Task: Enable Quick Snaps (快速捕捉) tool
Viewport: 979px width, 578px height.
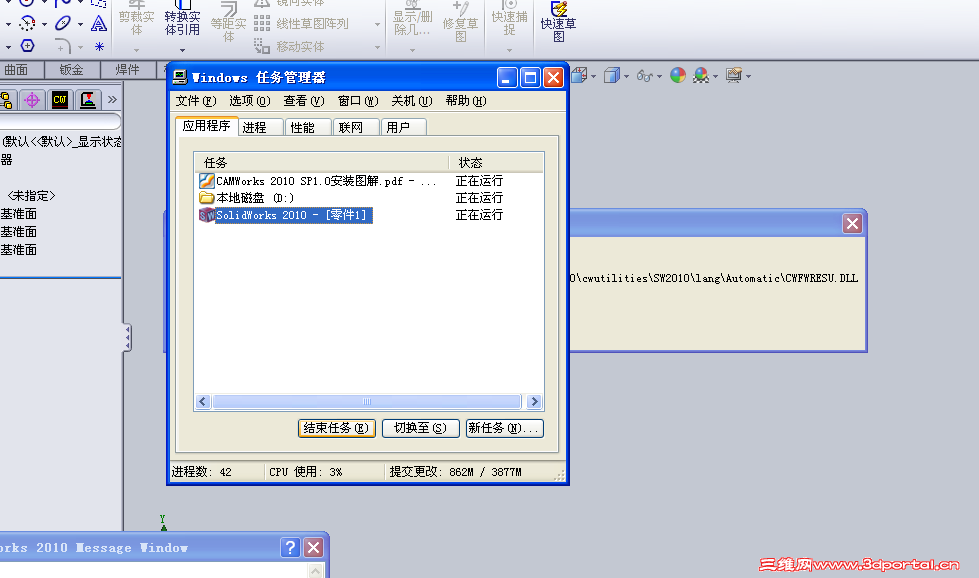Action: point(508,22)
